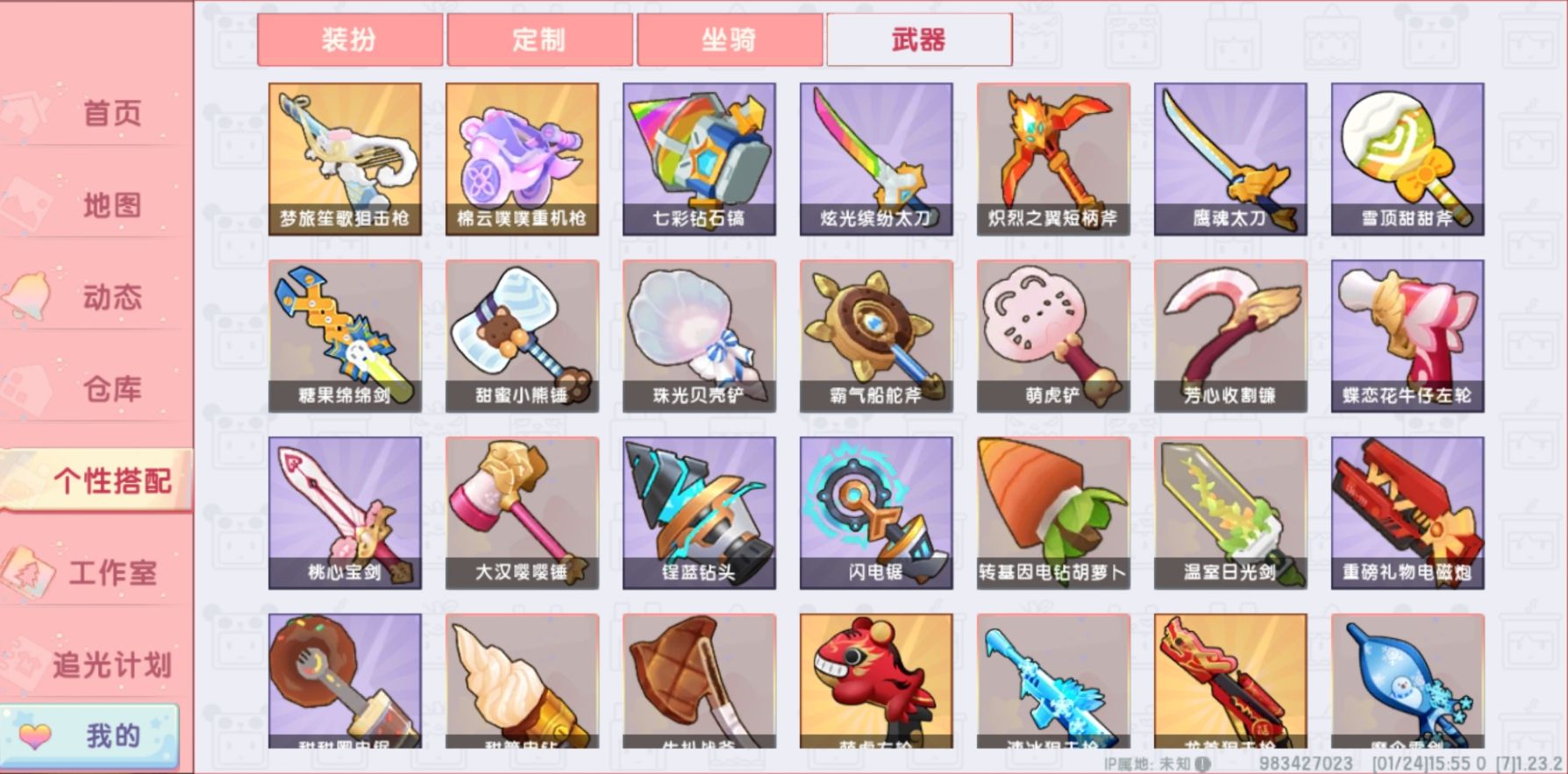Pick the 转基因电钻胡萝卜 carrot drill
The image size is (1568, 774).
(1053, 513)
